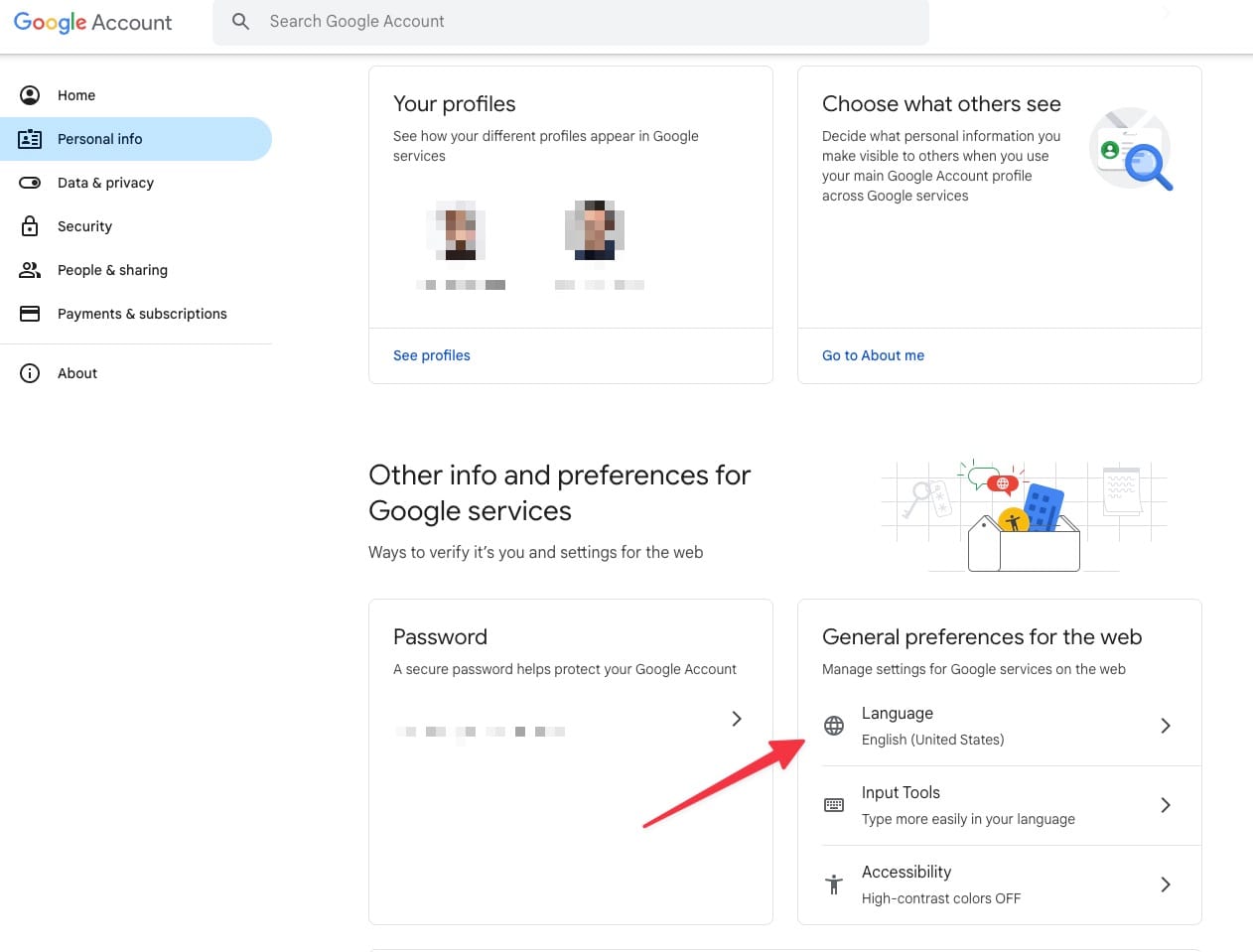Click the About me magnifier illustration
This screenshot has width=1253, height=952.
click(1132, 149)
